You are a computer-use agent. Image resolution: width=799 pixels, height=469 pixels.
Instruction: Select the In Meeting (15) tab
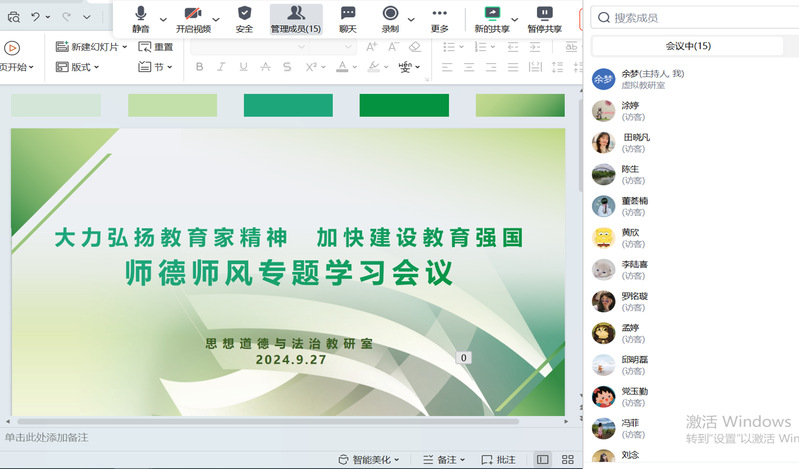tap(688, 46)
